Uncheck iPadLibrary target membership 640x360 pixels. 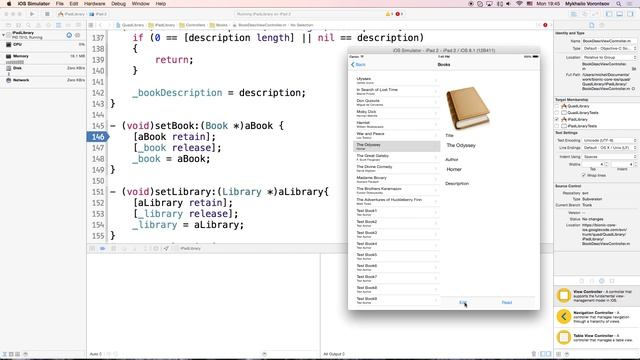click(557, 119)
